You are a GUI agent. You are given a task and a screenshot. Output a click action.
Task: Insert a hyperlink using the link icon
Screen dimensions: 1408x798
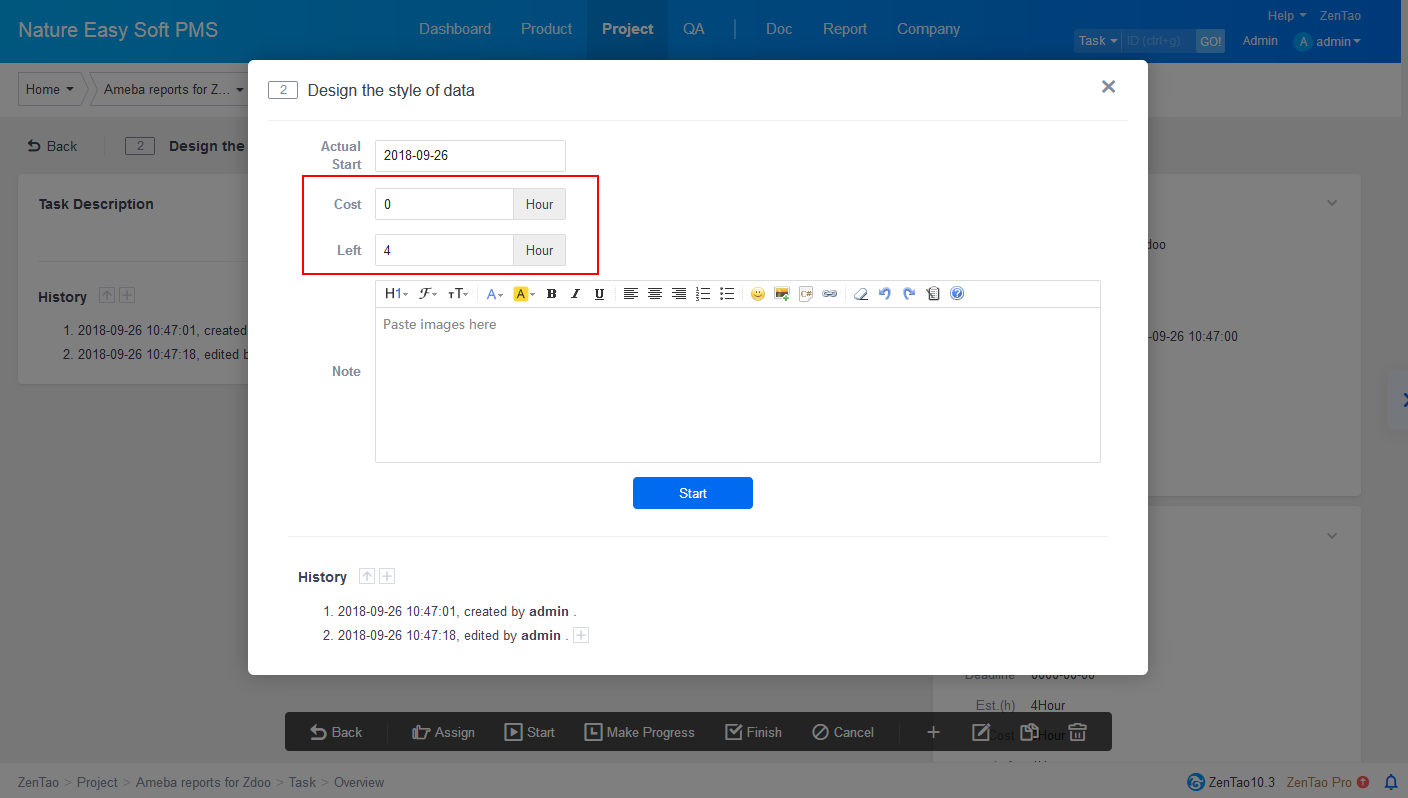[830, 294]
